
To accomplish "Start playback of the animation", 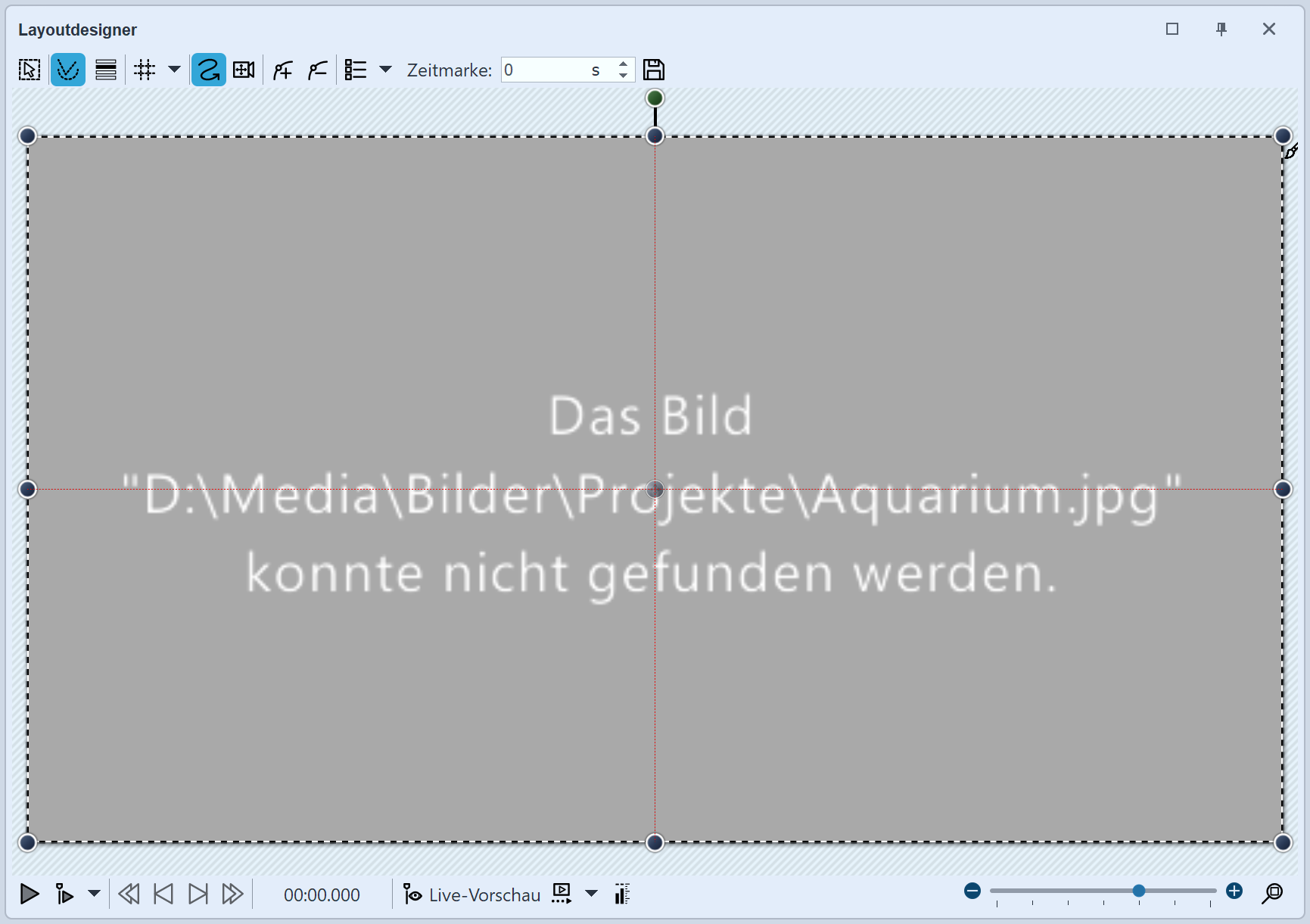I will (30, 894).
